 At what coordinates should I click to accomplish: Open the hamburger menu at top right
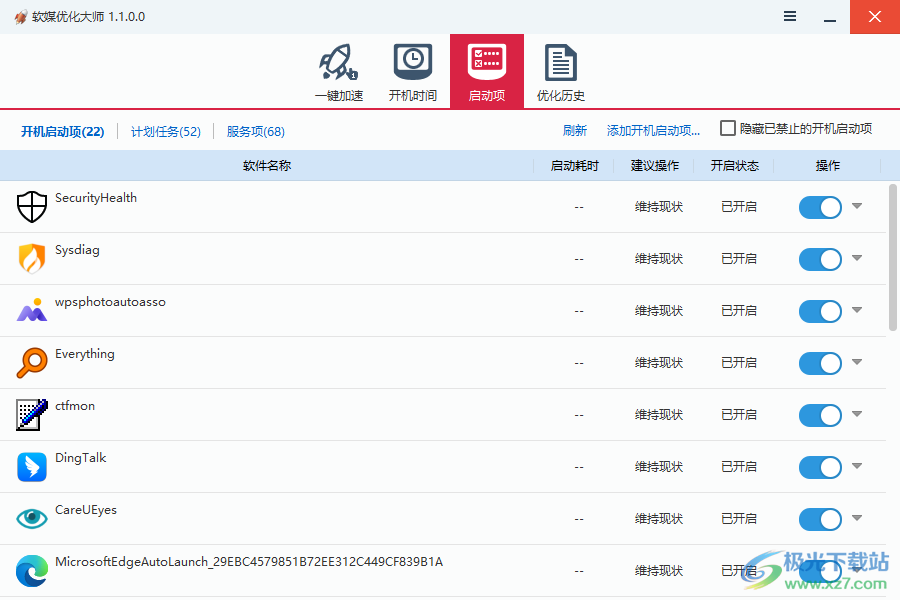[x=789, y=16]
